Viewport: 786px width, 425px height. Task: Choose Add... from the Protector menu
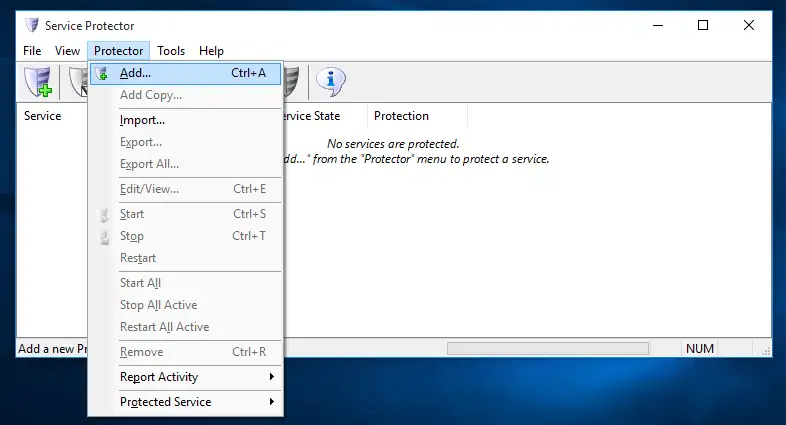point(185,73)
